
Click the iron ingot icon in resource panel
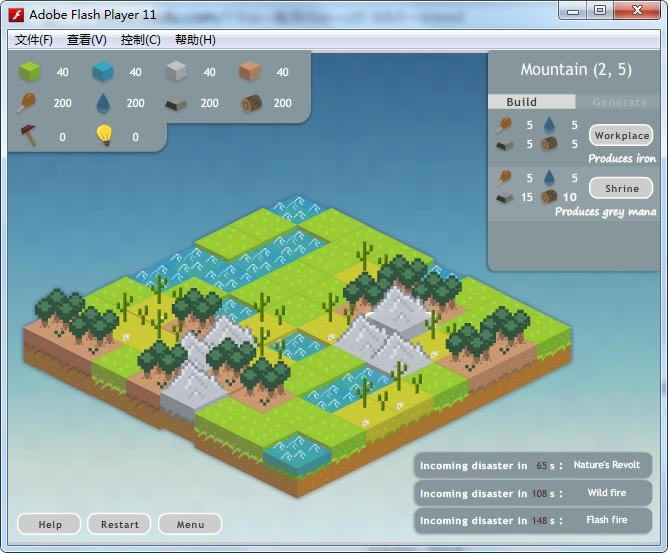click(x=176, y=104)
